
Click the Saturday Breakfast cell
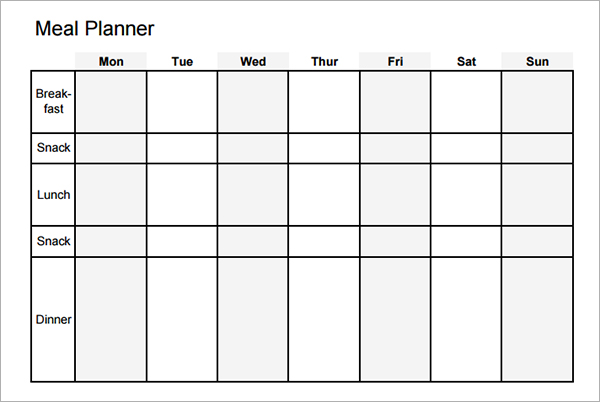(466, 102)
